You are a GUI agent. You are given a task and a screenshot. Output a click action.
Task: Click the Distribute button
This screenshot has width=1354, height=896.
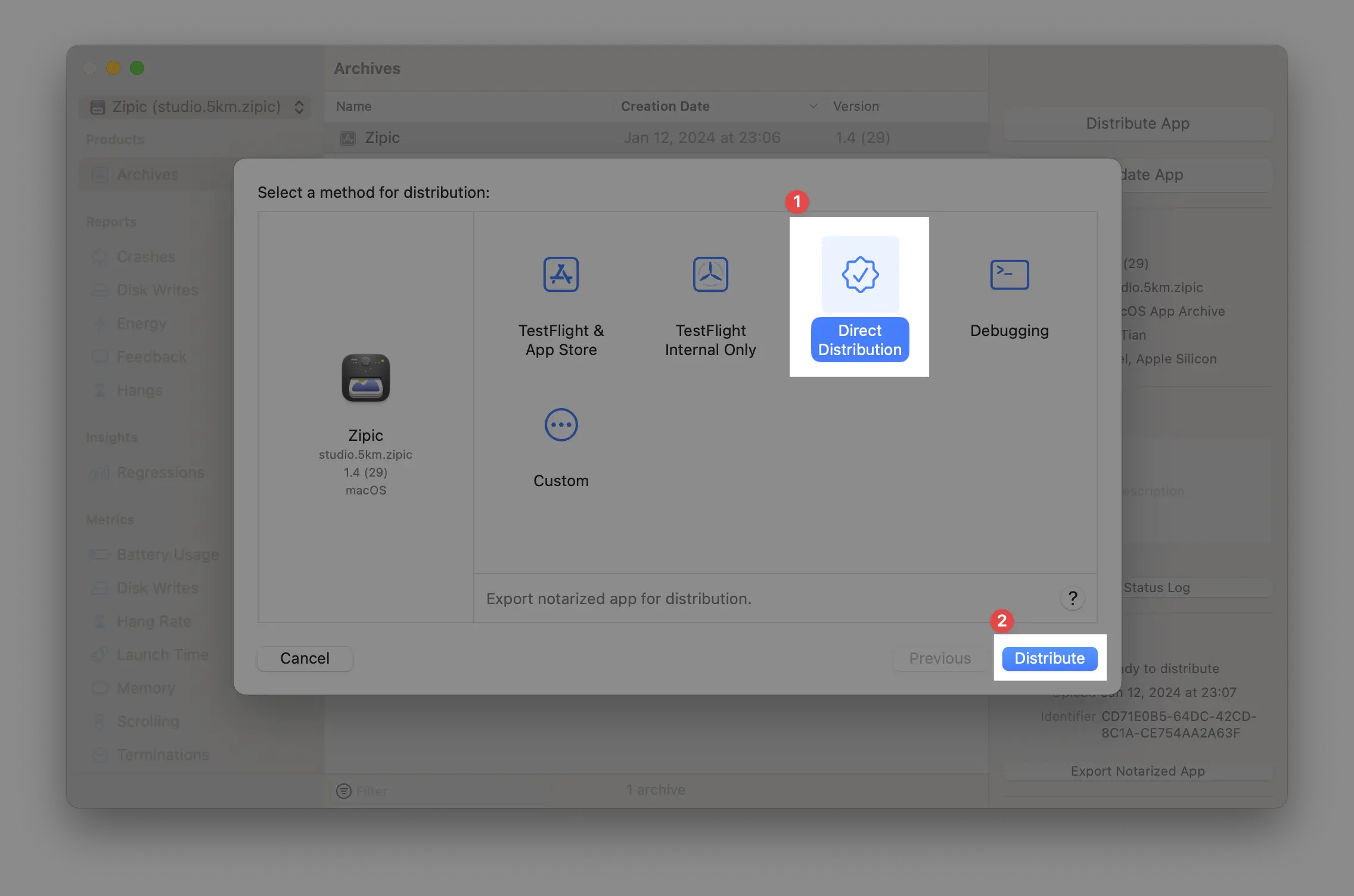point(1049,658)
